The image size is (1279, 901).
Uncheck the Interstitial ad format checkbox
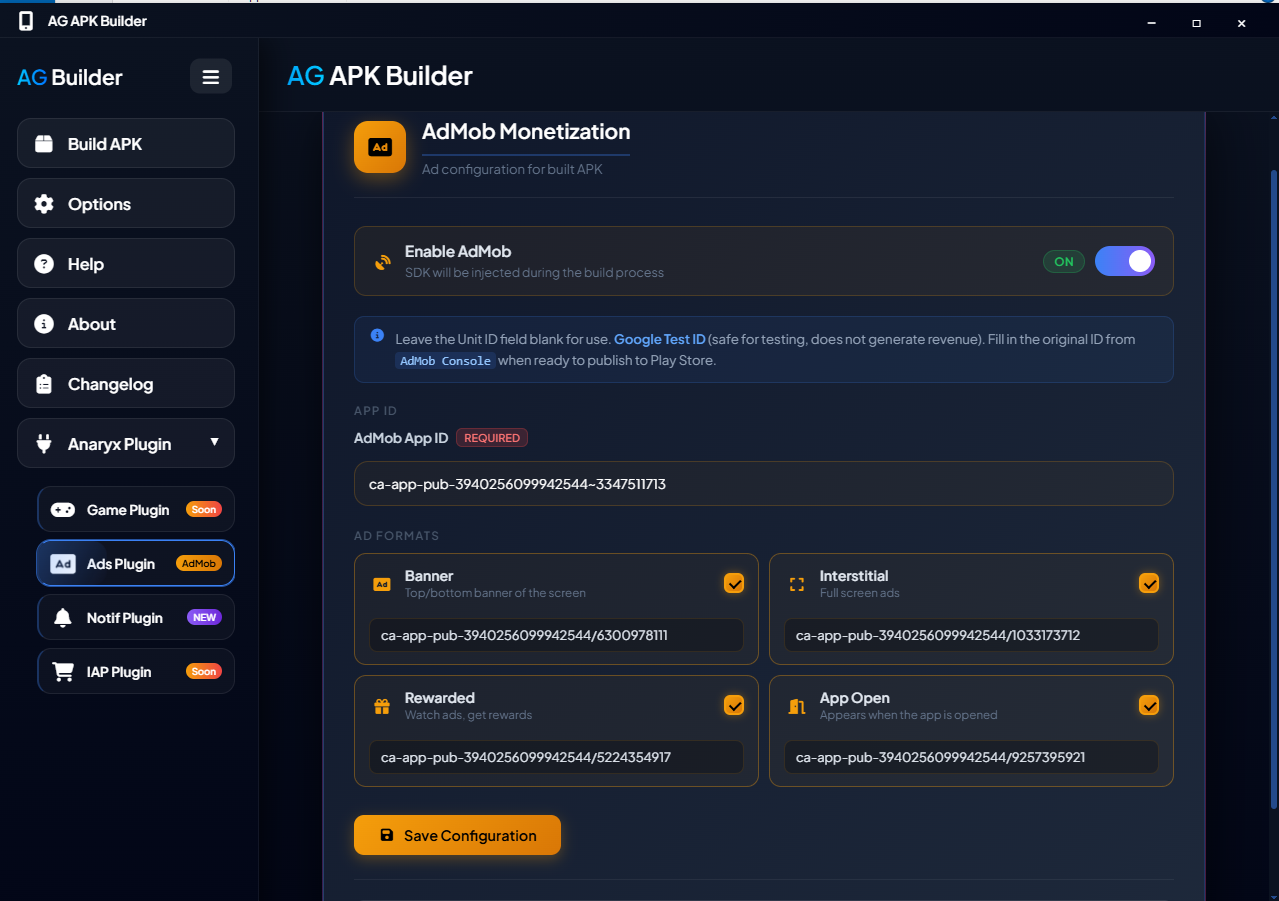tap(1149, 583)
